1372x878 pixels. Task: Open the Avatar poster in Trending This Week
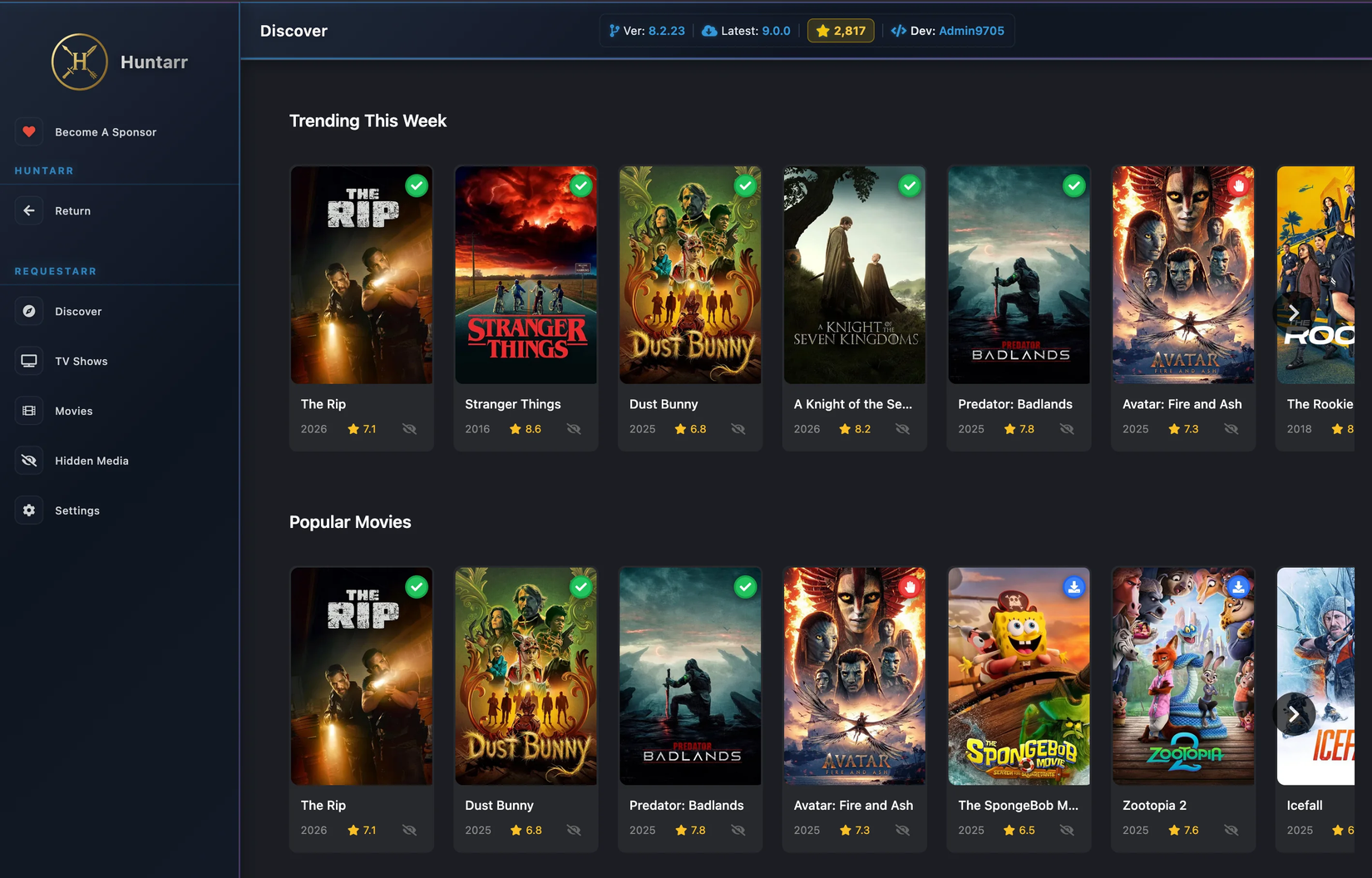tap(1184, 275)
